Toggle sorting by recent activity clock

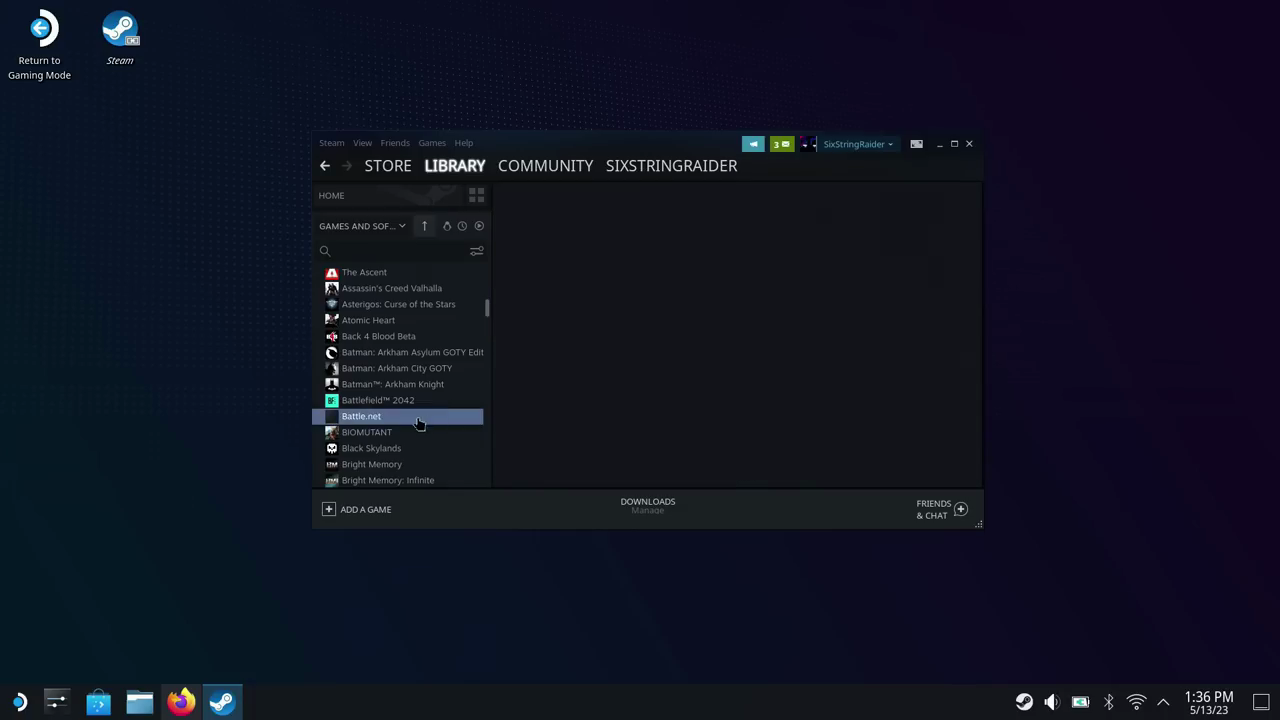point(462,226)
